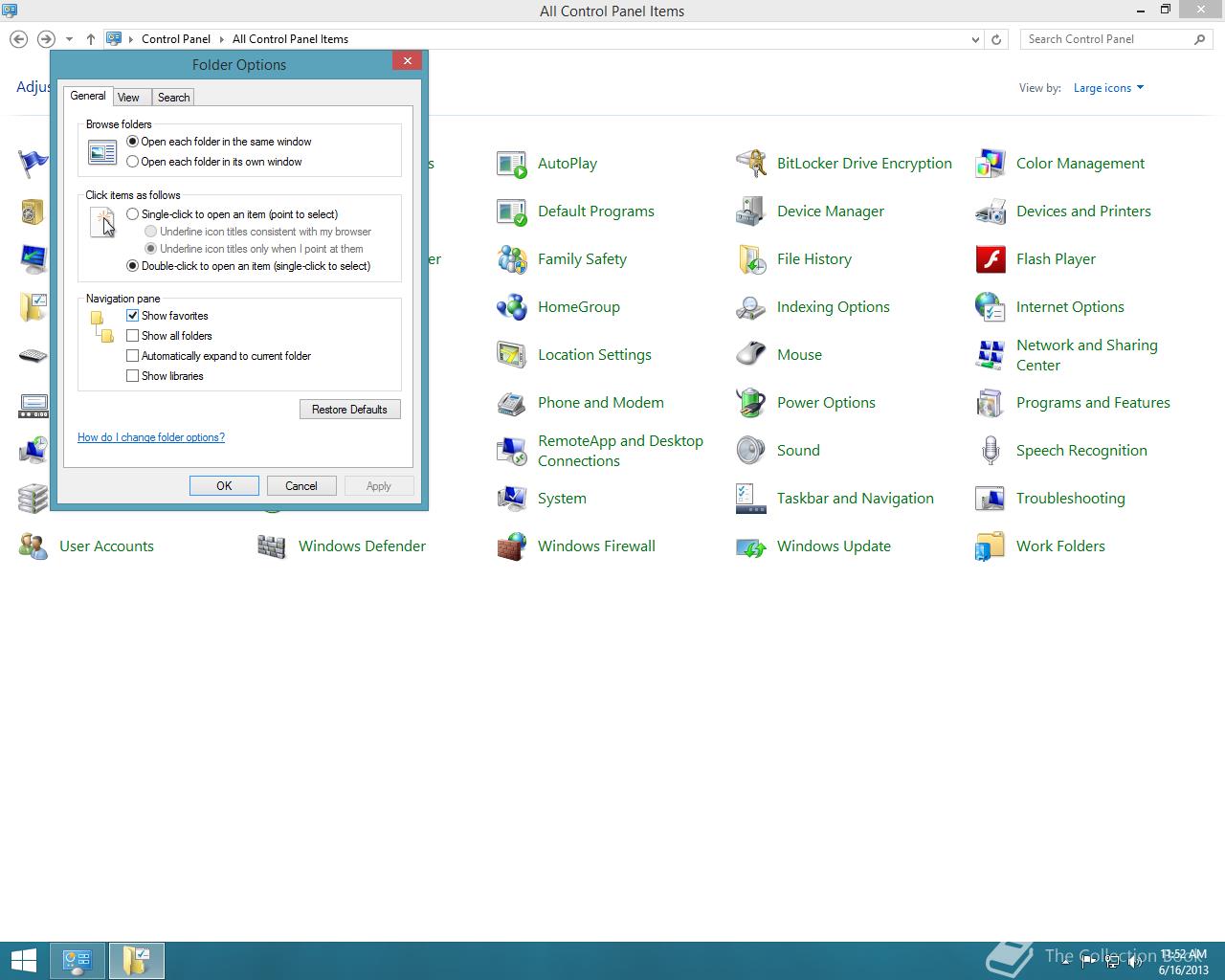Open the Sound speaker icon
This screenshot has height=980, width=1225.
coord(751,451)
